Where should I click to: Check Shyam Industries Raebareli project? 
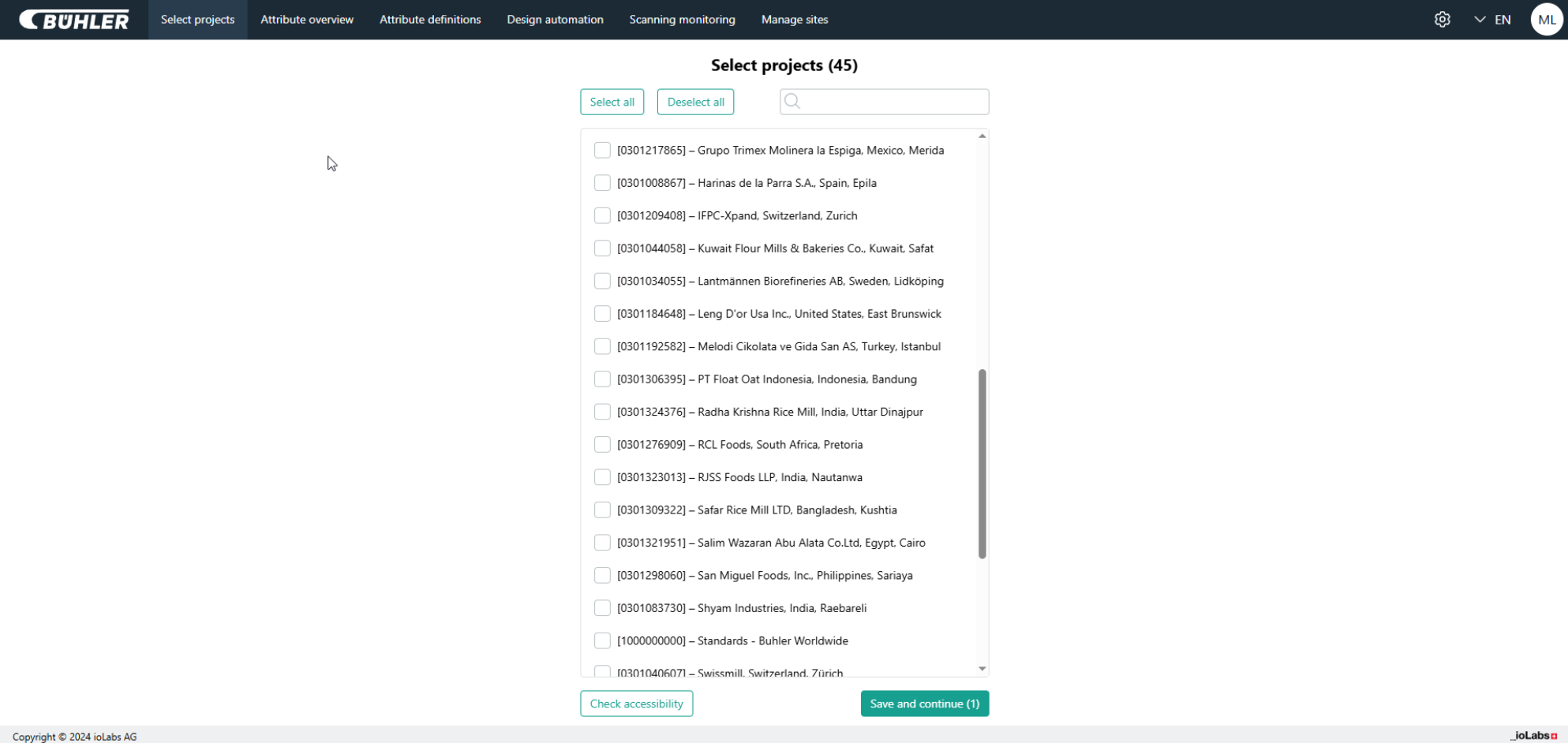click(x=602, y=608)
